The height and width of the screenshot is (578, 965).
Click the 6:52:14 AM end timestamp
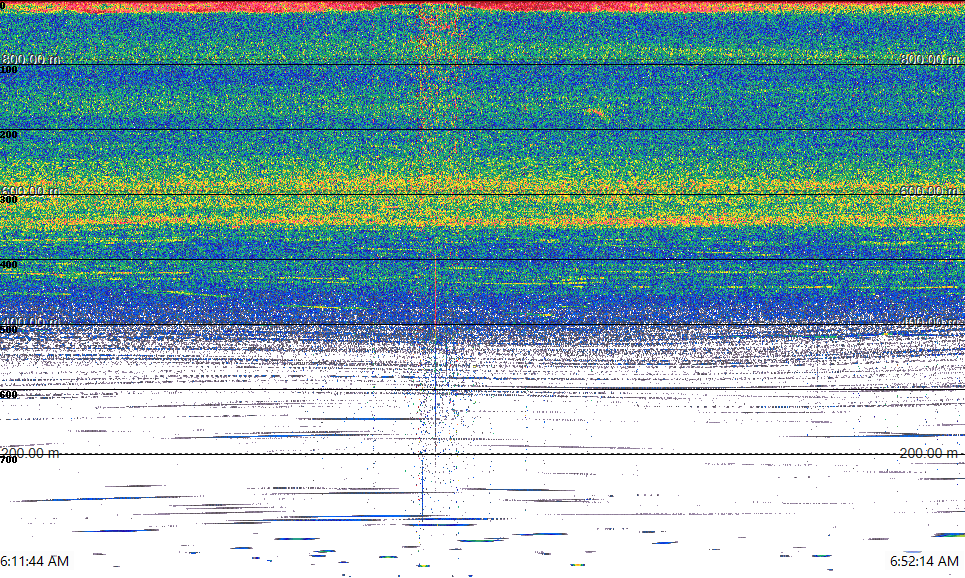pos(924,561)
